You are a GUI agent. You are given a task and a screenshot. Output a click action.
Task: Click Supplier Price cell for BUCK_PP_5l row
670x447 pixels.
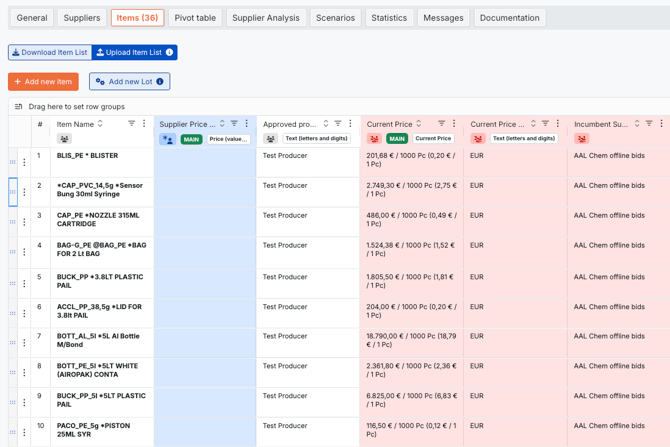[x=205, y=403]
